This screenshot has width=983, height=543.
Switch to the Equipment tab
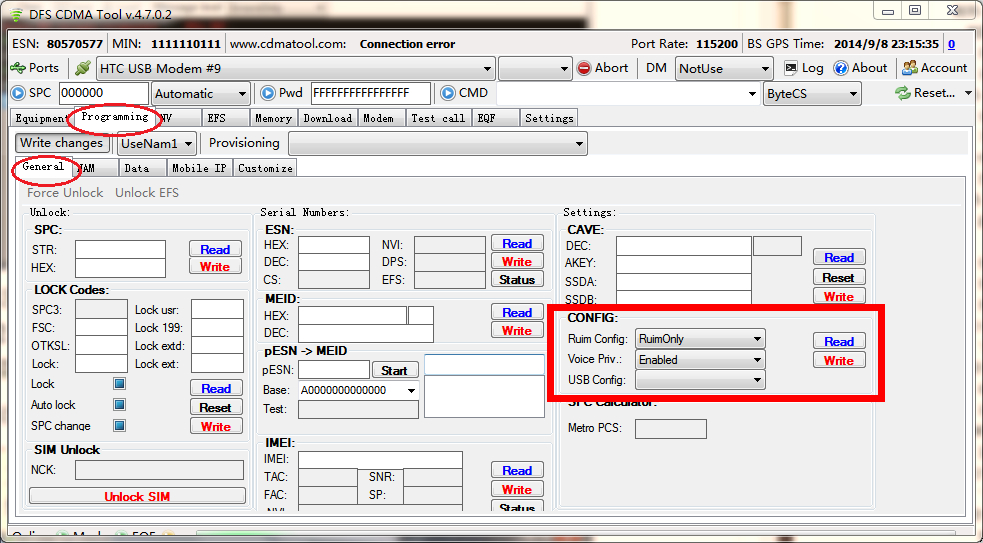[41, 118]
